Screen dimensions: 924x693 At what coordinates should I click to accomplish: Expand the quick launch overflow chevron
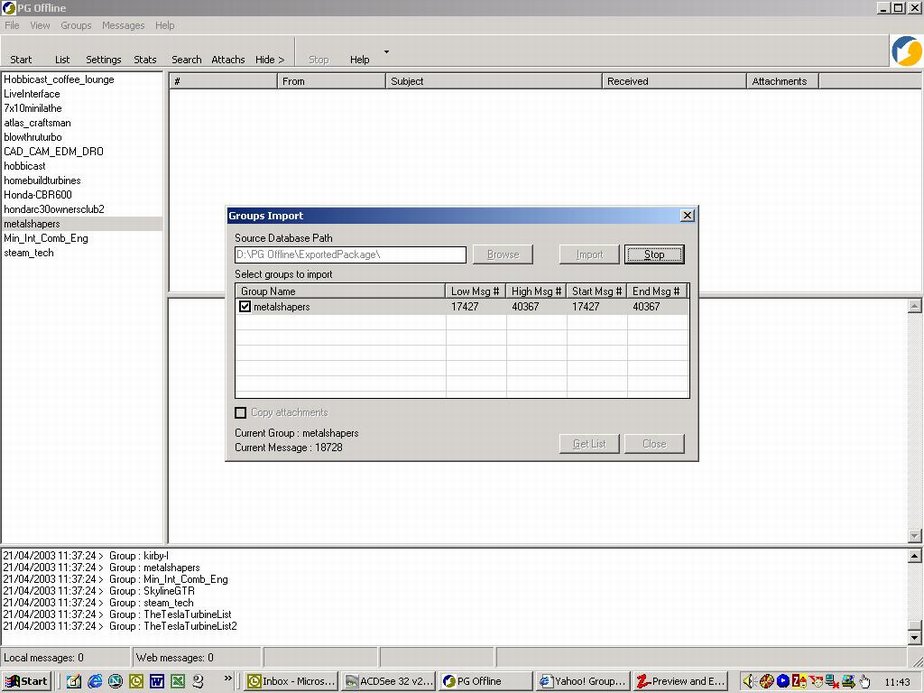click(229, 678)
